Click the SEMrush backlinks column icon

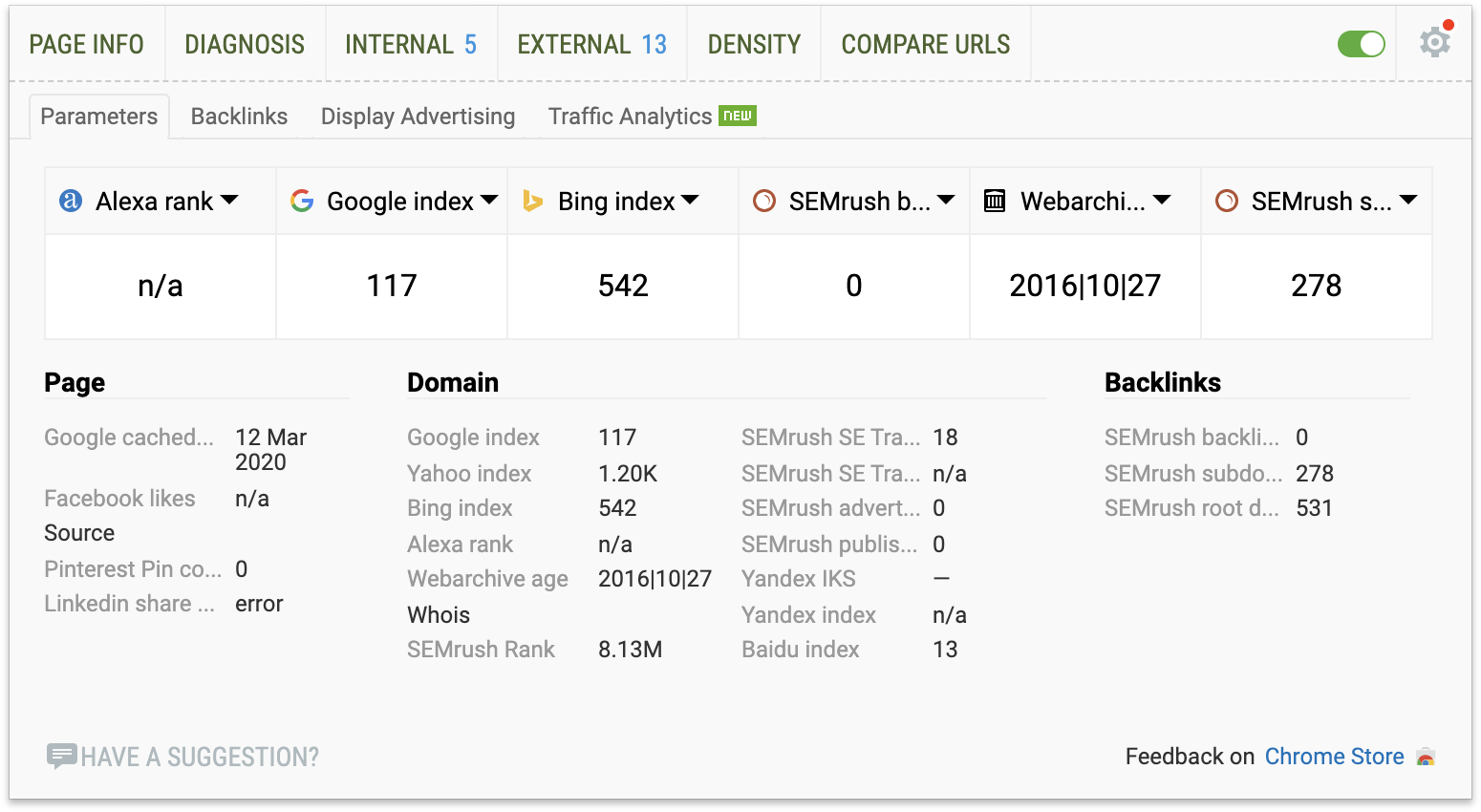click(x=764, y=201)
